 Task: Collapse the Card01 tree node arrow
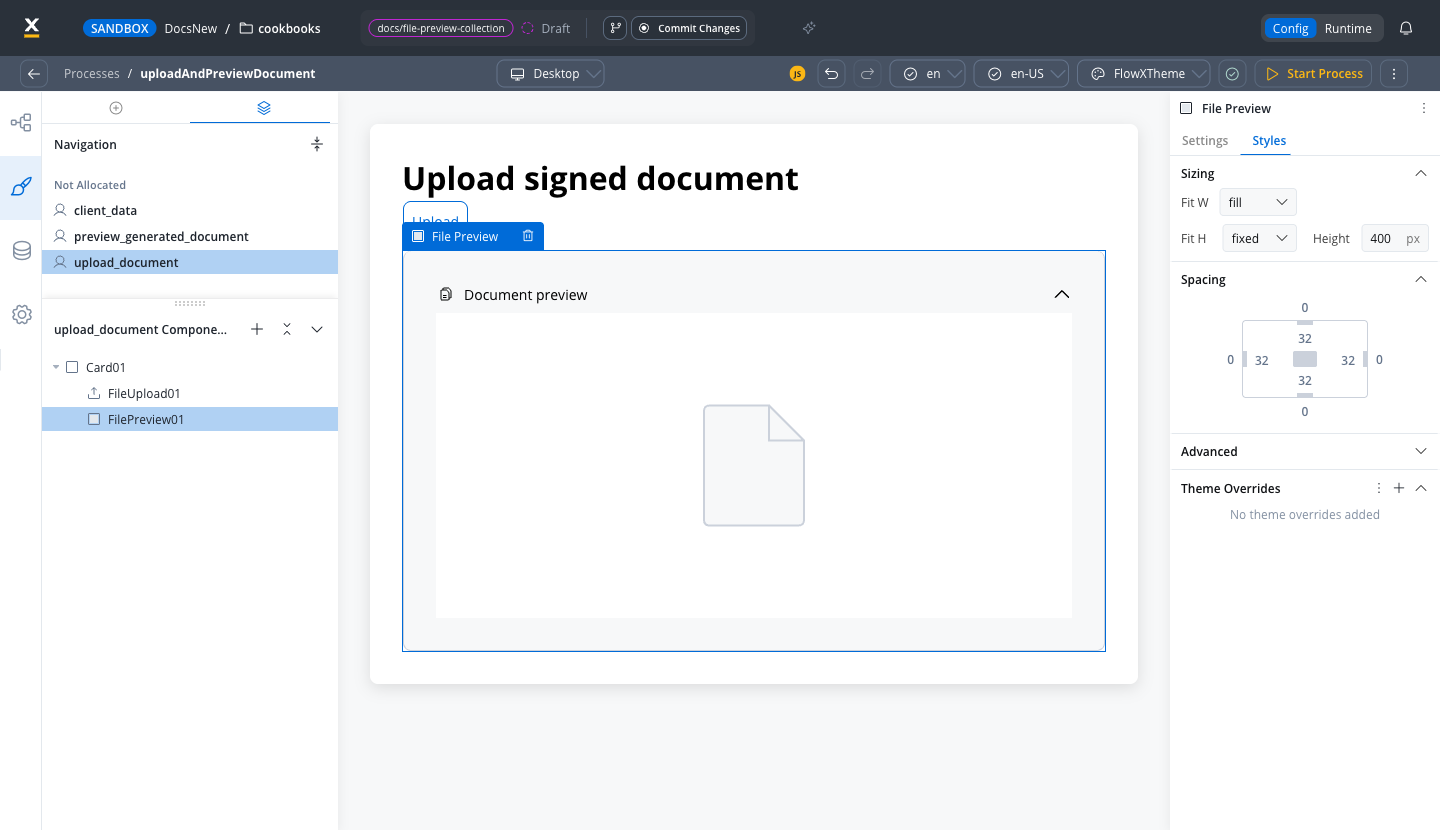coord(56,367)
